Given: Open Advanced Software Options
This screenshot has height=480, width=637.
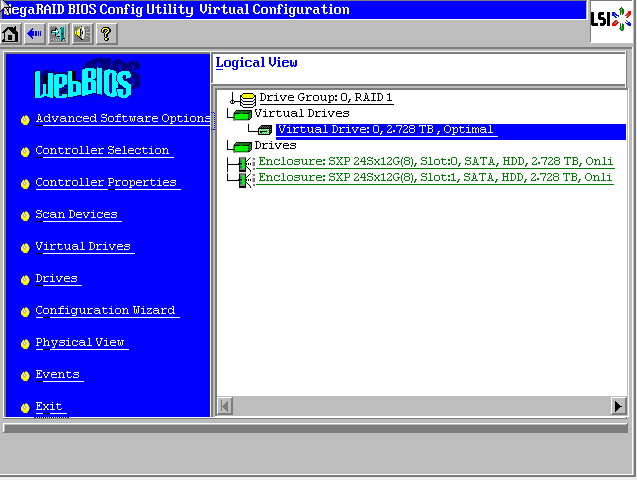Looking at the screenshot, I should pos(122,118).
